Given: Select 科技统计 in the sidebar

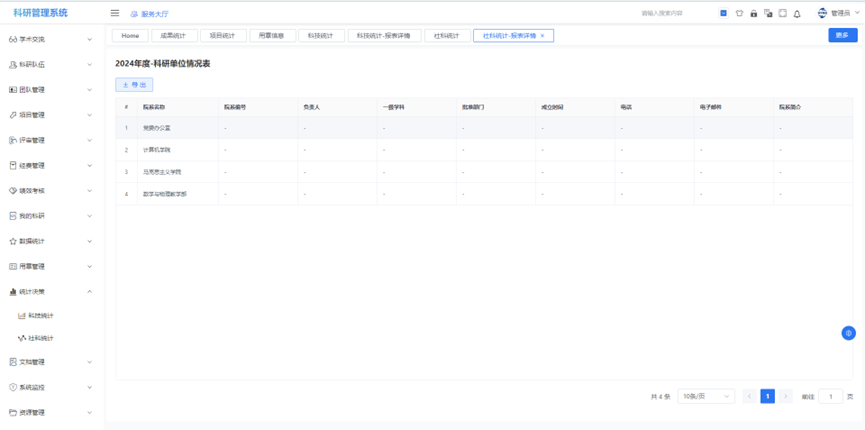Looking at the screenshot, I should [41, 316].
